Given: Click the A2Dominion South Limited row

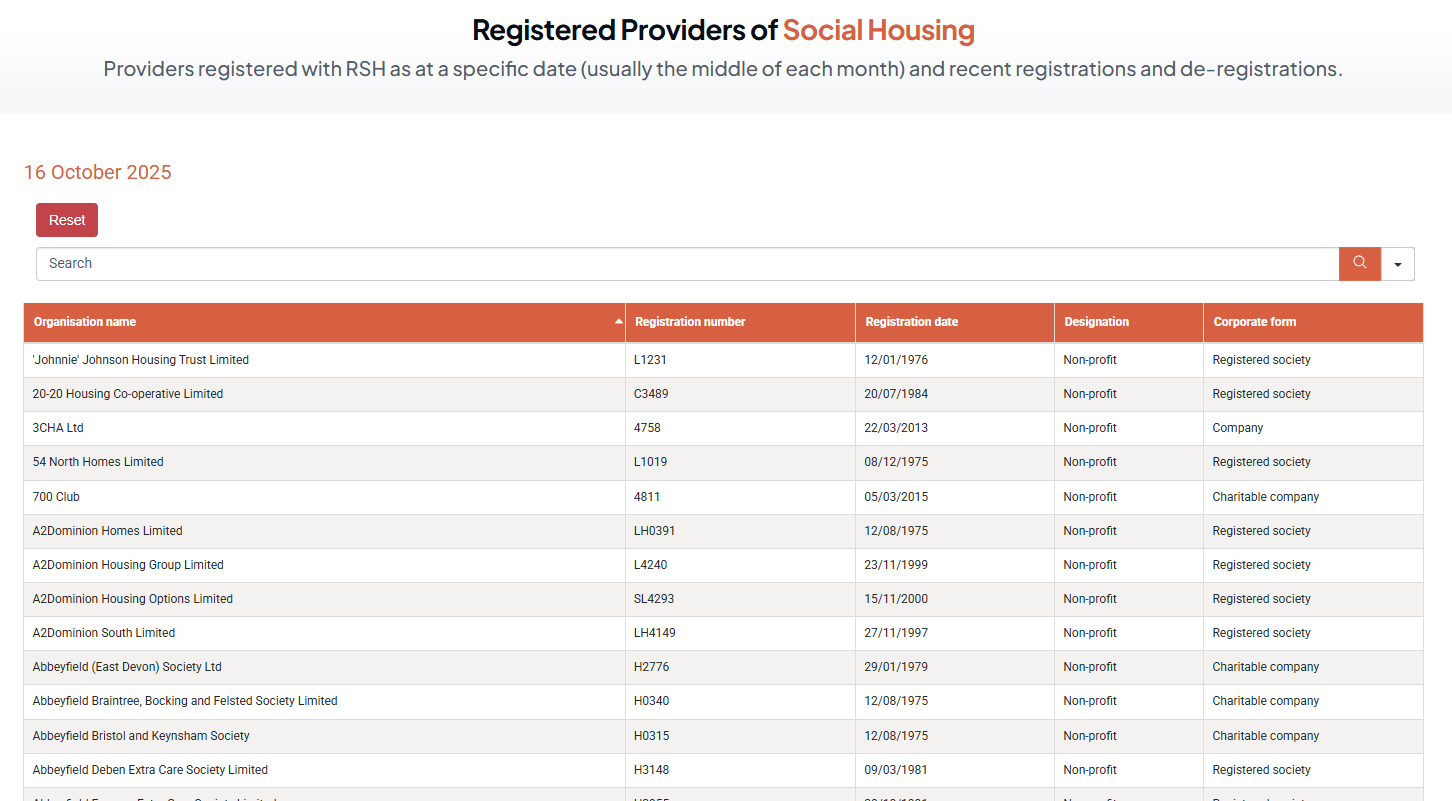Looking at the screenshot, I should [103, 633].
